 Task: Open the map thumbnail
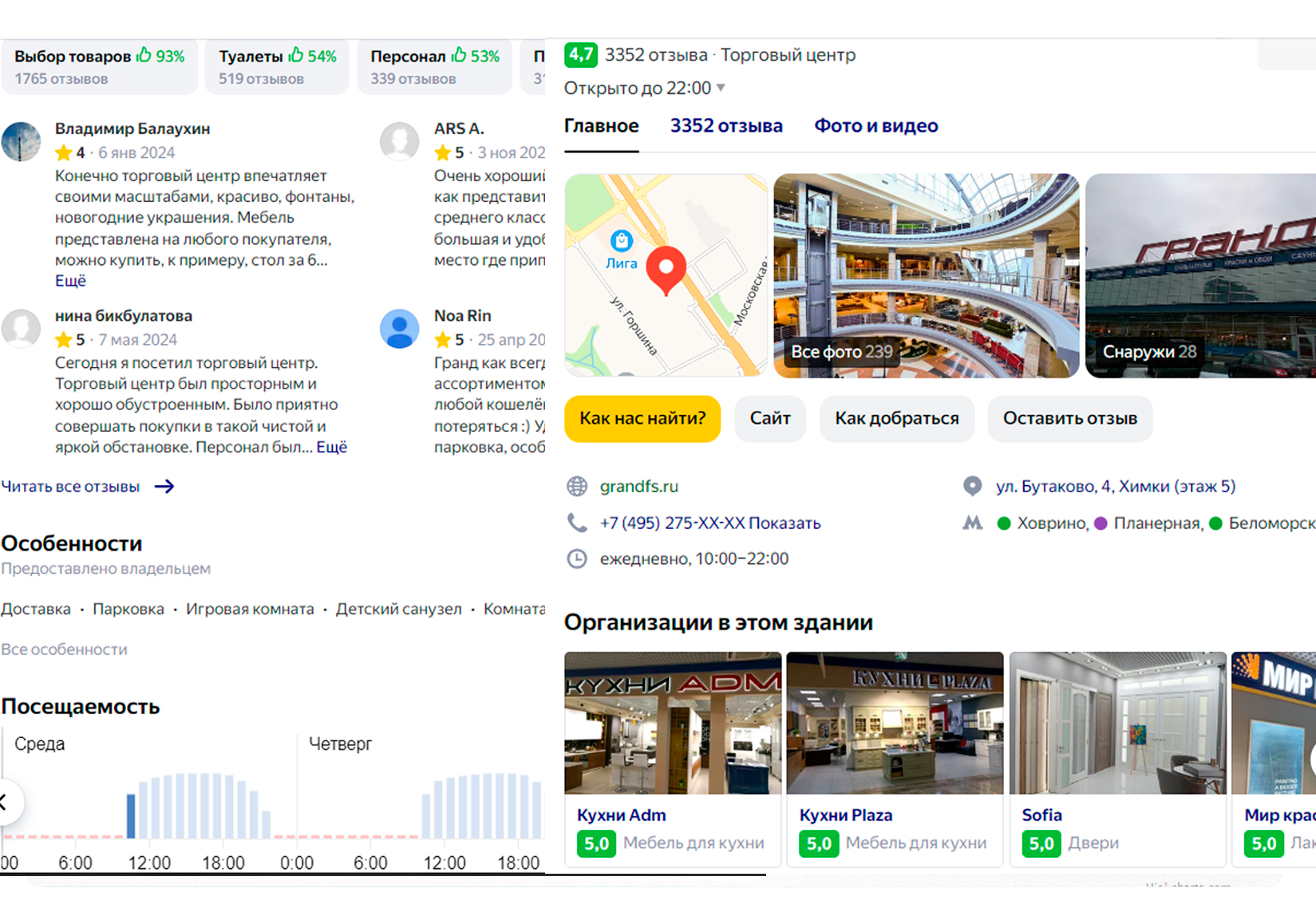[666, 275]
